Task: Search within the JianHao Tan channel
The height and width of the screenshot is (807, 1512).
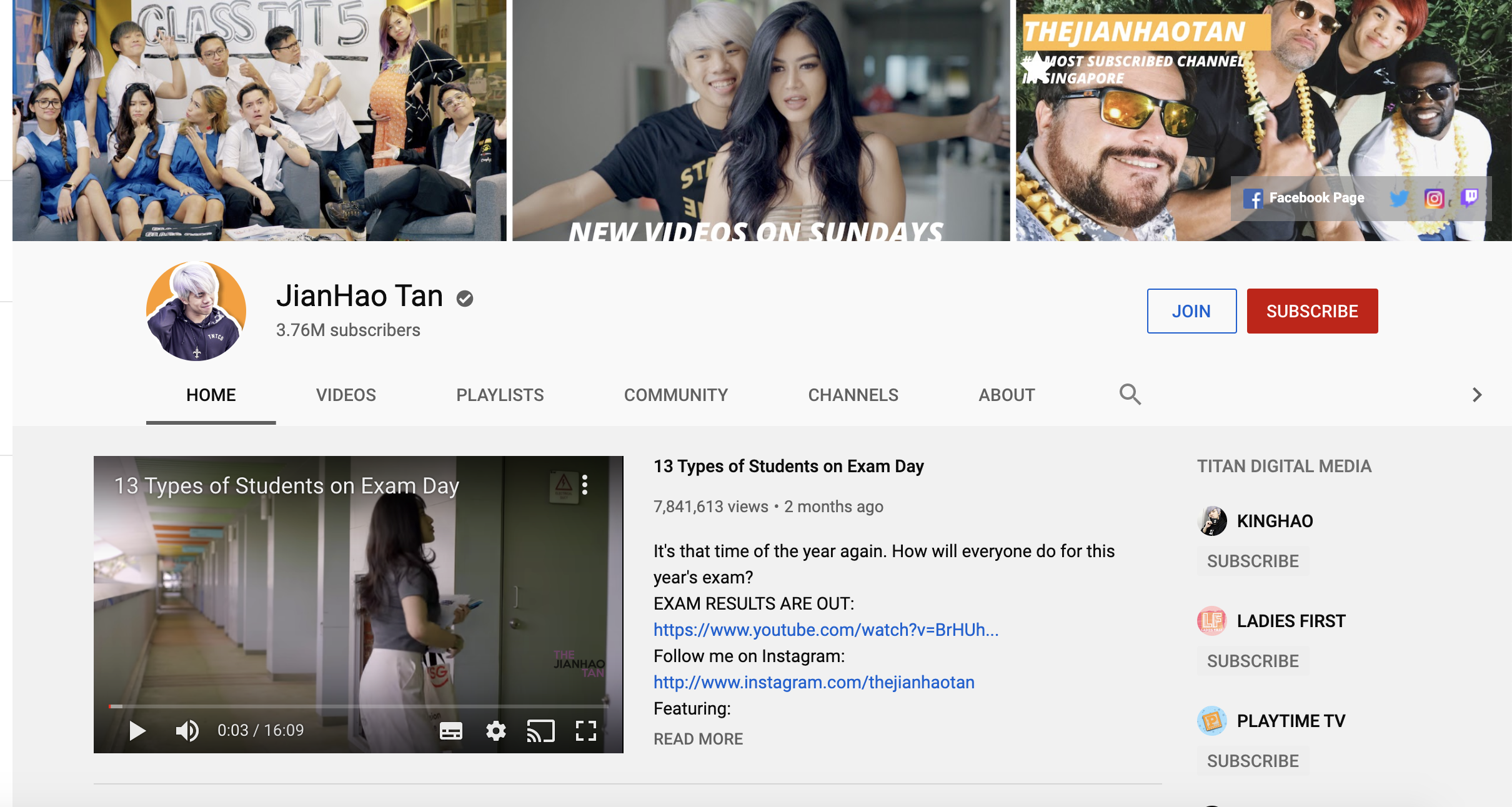Action: pyautogui.click(x=1130, y=394)
